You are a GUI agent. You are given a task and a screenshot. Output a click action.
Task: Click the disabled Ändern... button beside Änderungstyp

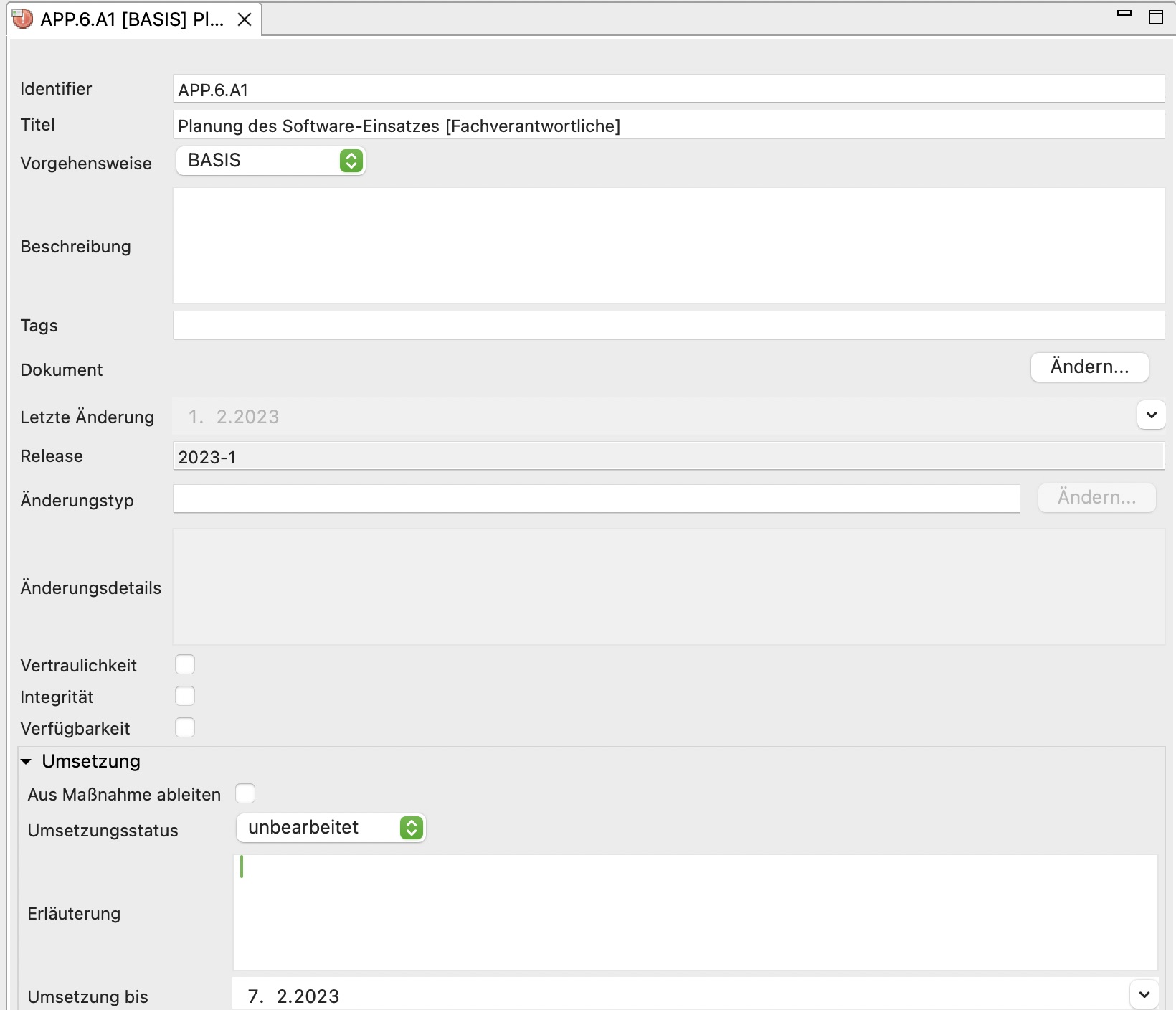1097,498
